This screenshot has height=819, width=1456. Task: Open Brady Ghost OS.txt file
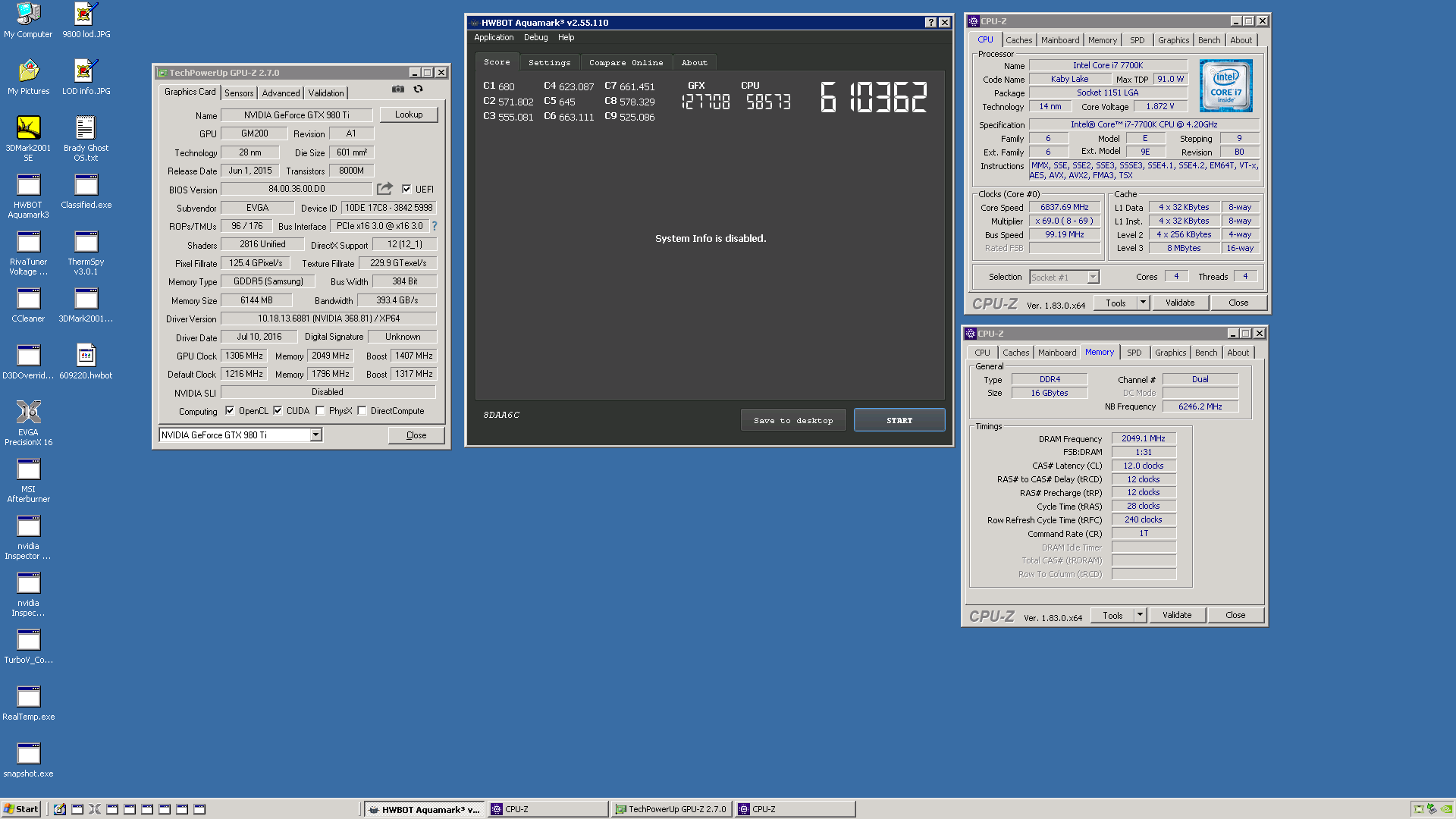coord(86,138)
